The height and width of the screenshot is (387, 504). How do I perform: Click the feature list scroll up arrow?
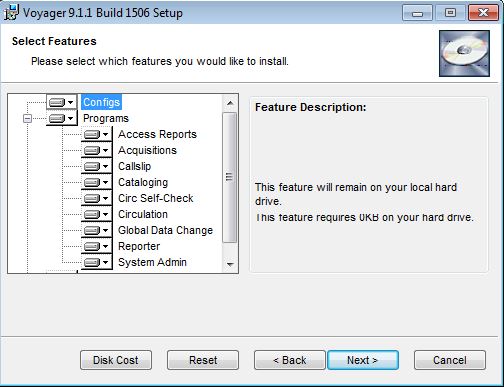[x=230, y=103]
